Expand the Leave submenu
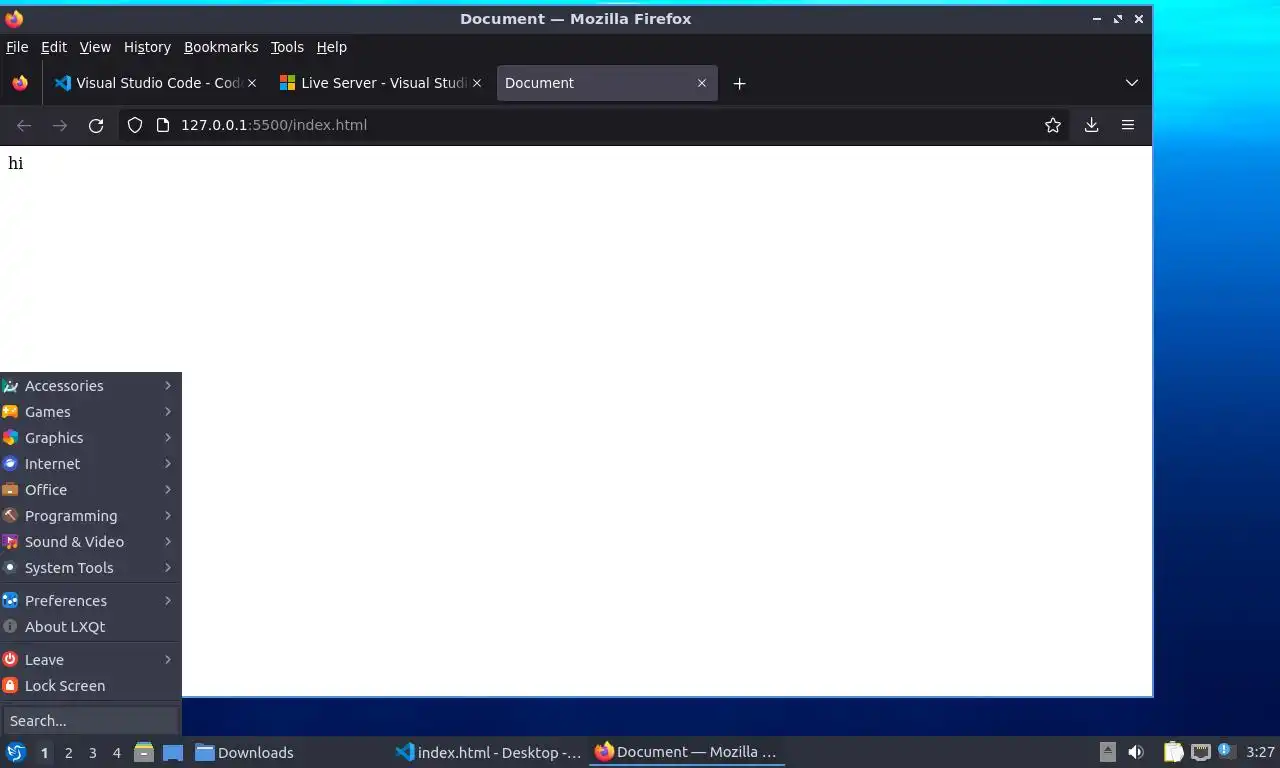The image size is (1280, 768). click(90, 660)
